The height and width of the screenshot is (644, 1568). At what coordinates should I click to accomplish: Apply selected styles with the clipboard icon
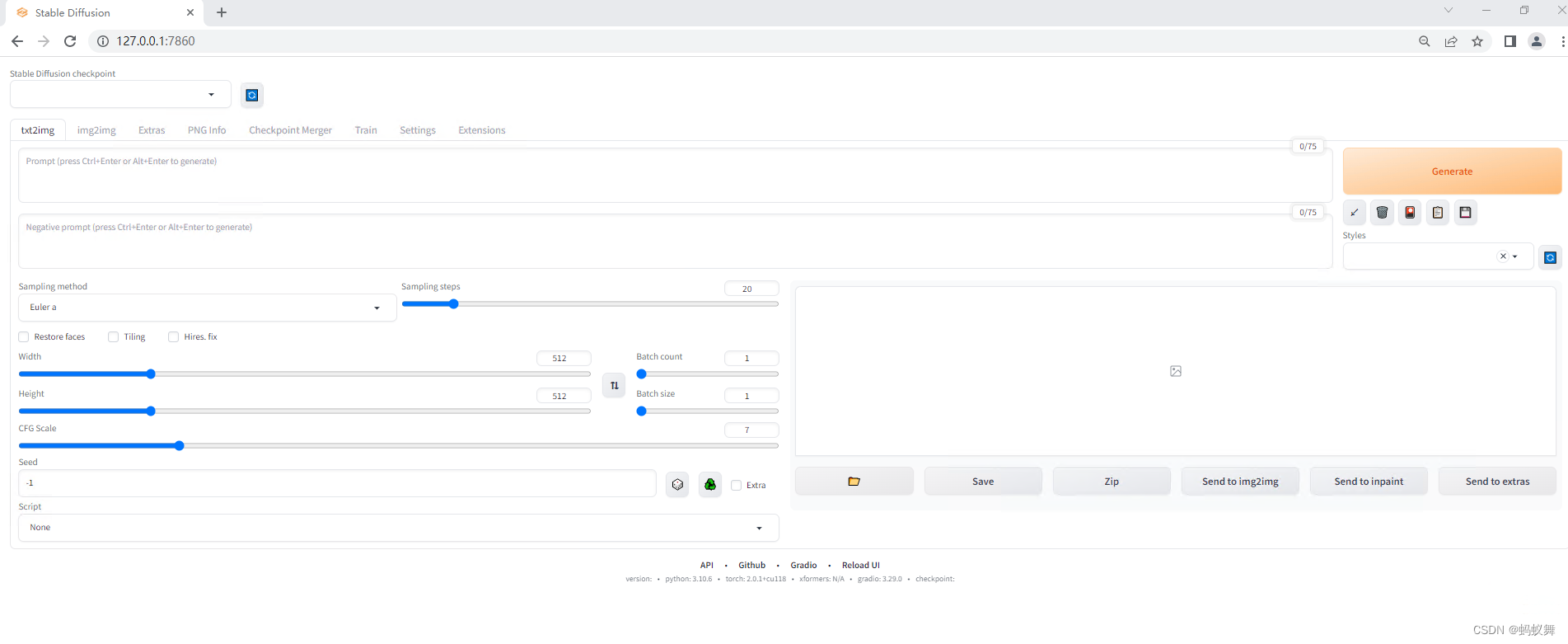(1438, 213)
